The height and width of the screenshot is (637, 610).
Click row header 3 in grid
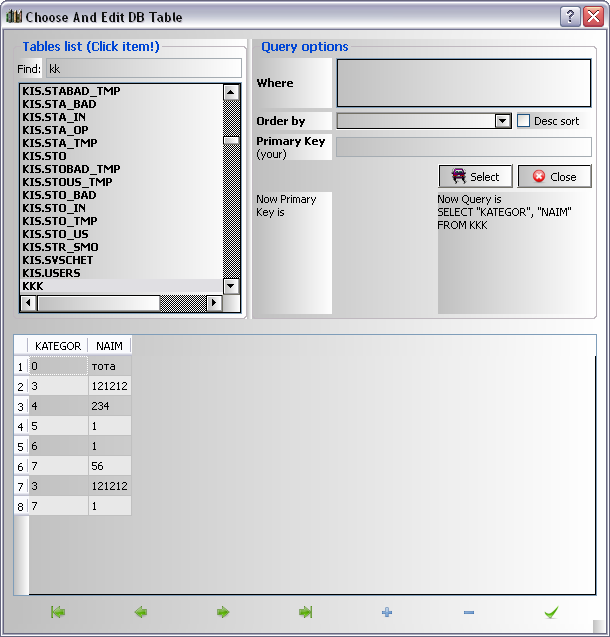tap(21, 406)
